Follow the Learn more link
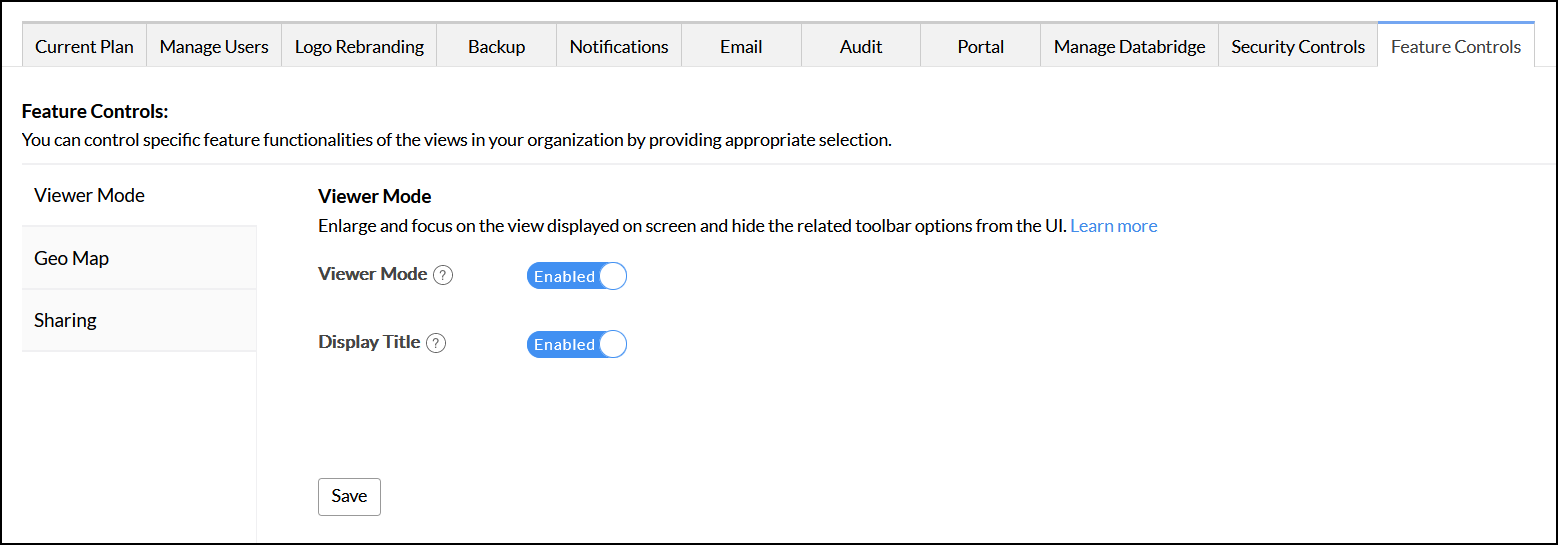The image size is (1558, 545). click(1113, 226)
